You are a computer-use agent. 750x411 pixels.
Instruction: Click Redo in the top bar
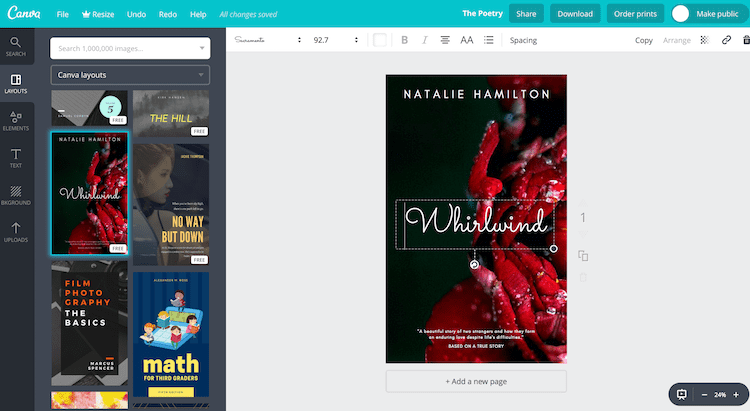click(x=168, y=14)
